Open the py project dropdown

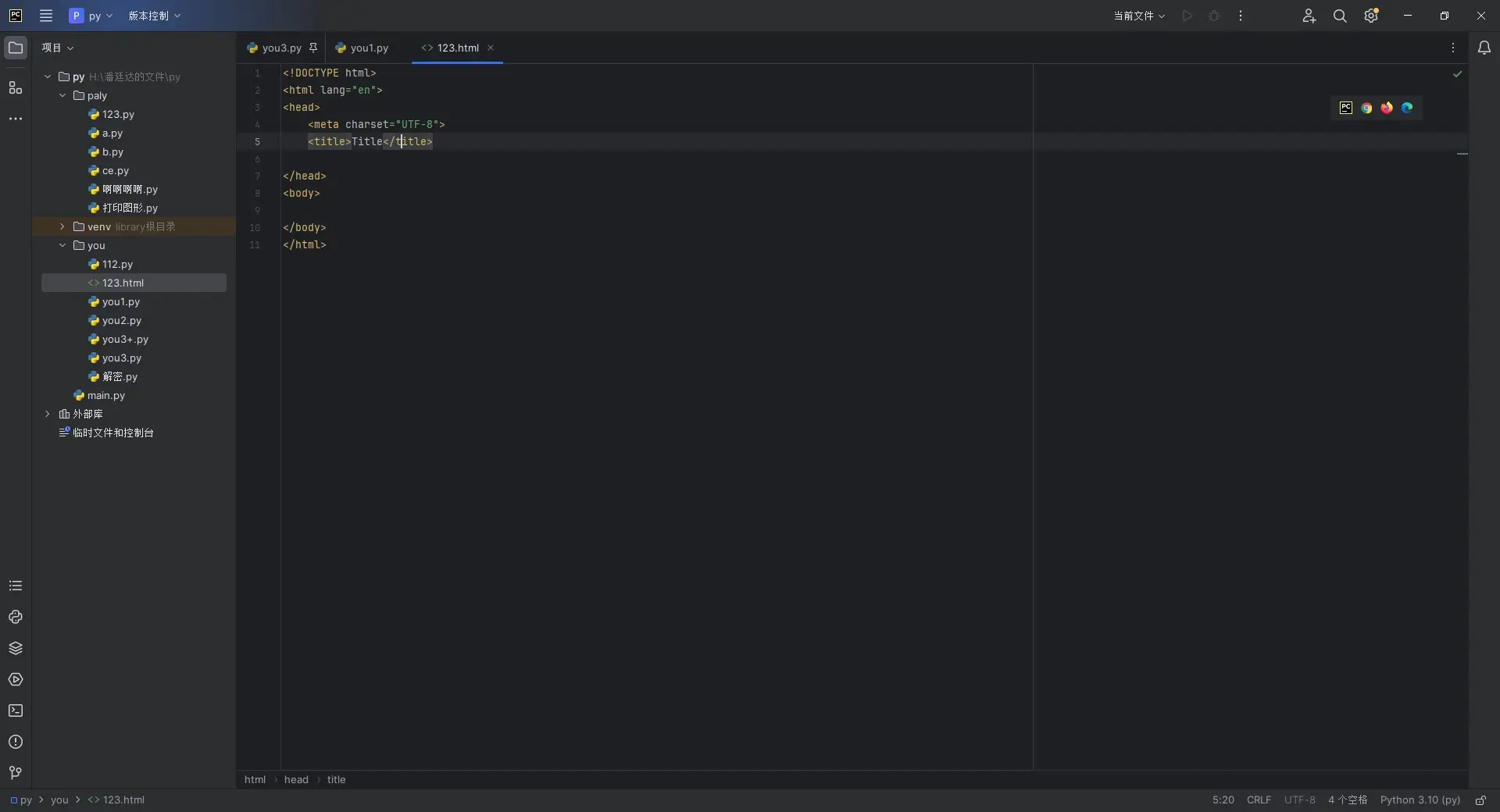pyautogui.click(x=91, y=16)
